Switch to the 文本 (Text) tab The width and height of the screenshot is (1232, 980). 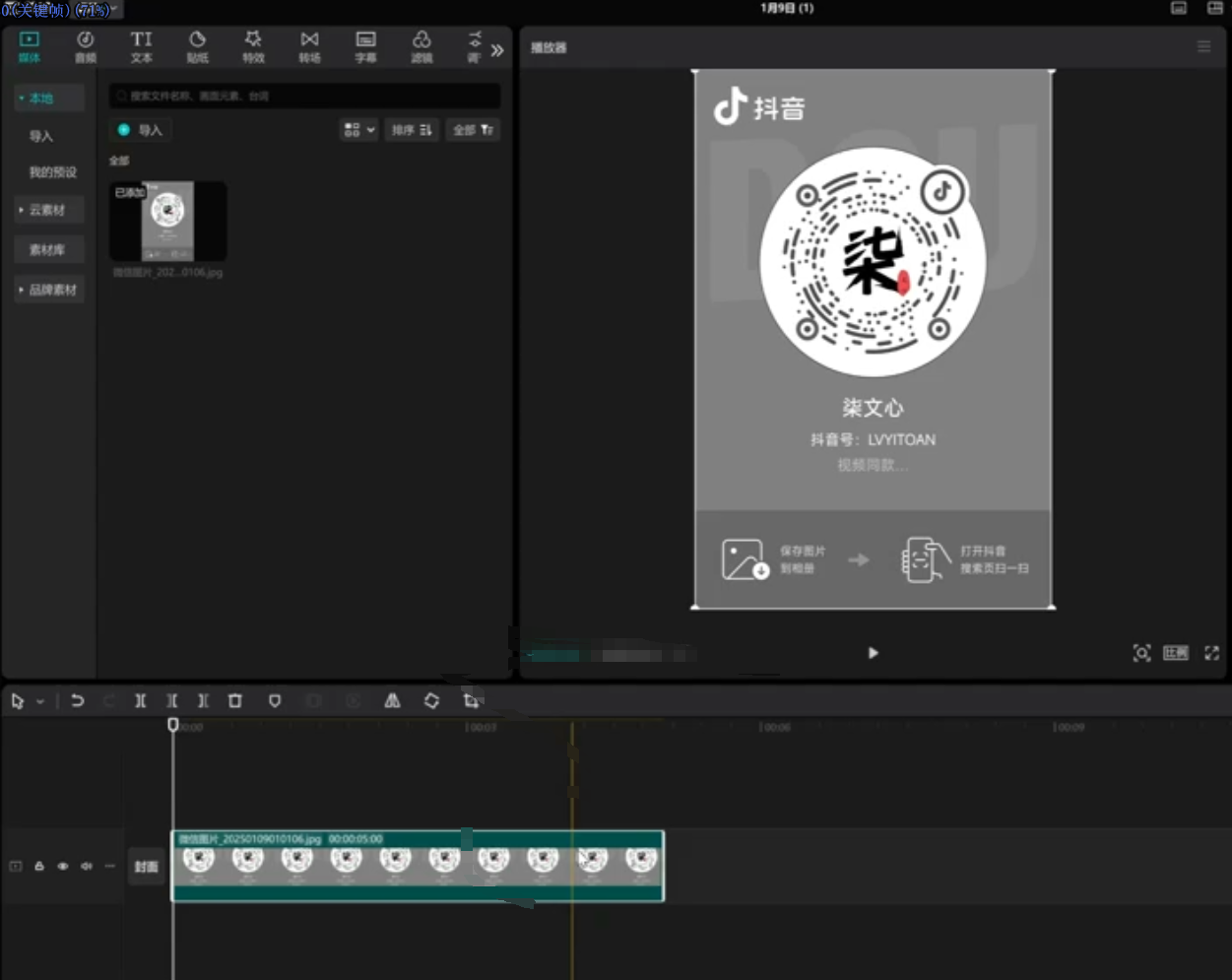[x=142, y=46]
